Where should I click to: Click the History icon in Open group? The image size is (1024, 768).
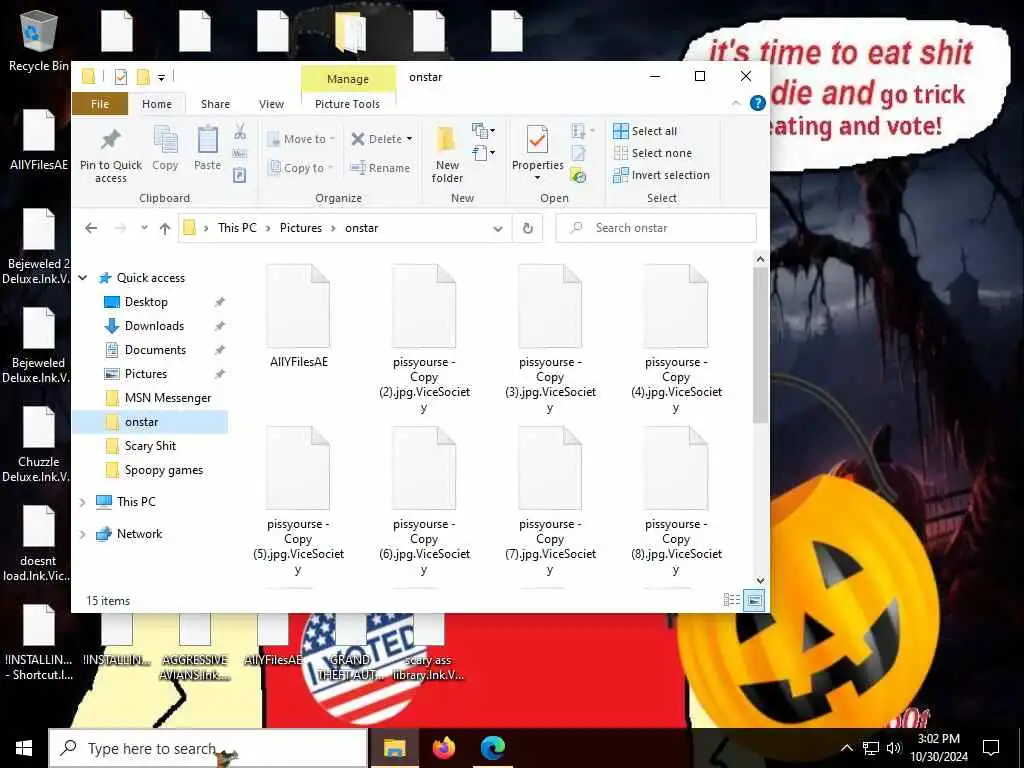click(x=579, y=176)
